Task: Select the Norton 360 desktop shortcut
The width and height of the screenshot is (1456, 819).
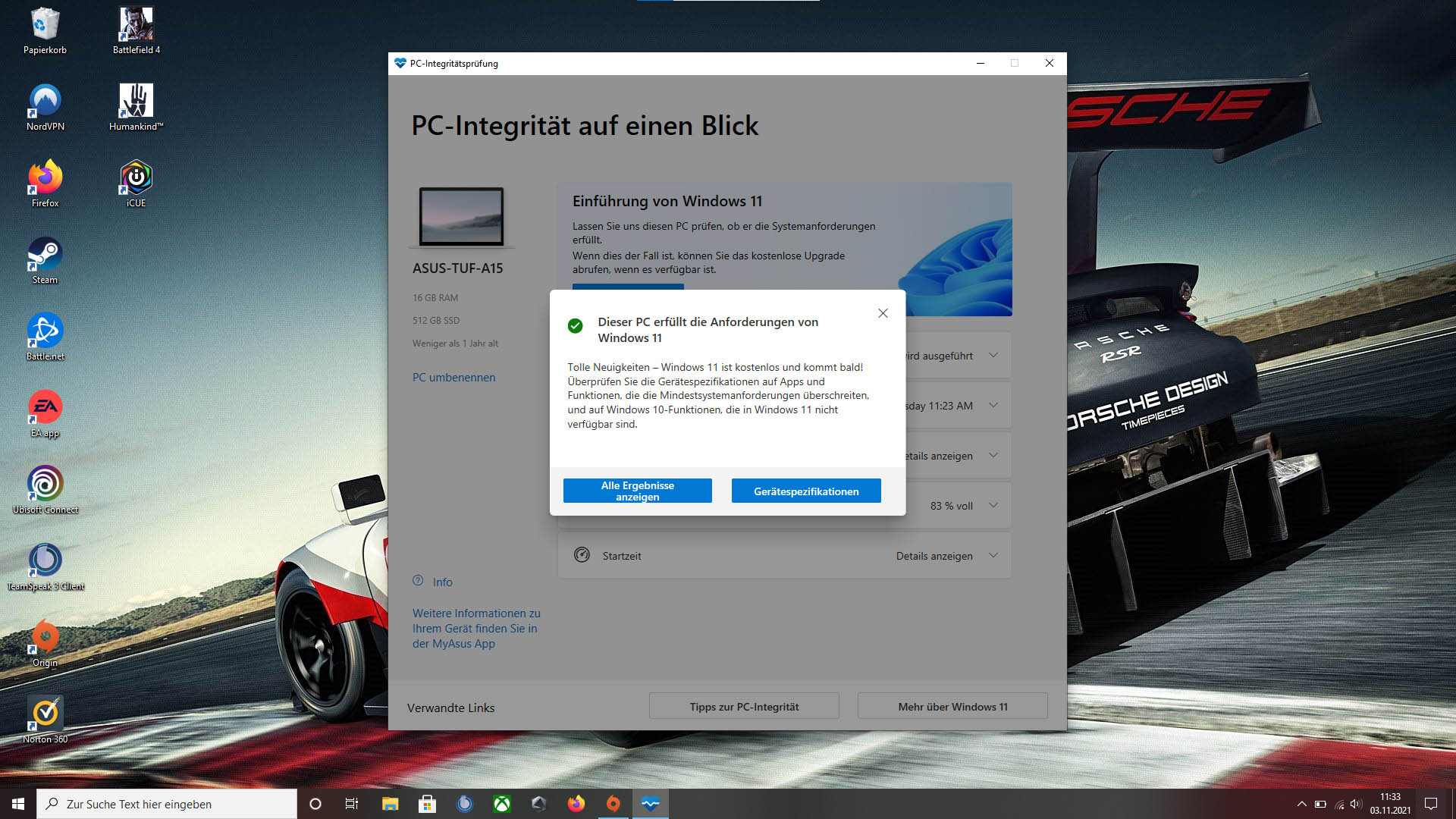Action: 45,720
